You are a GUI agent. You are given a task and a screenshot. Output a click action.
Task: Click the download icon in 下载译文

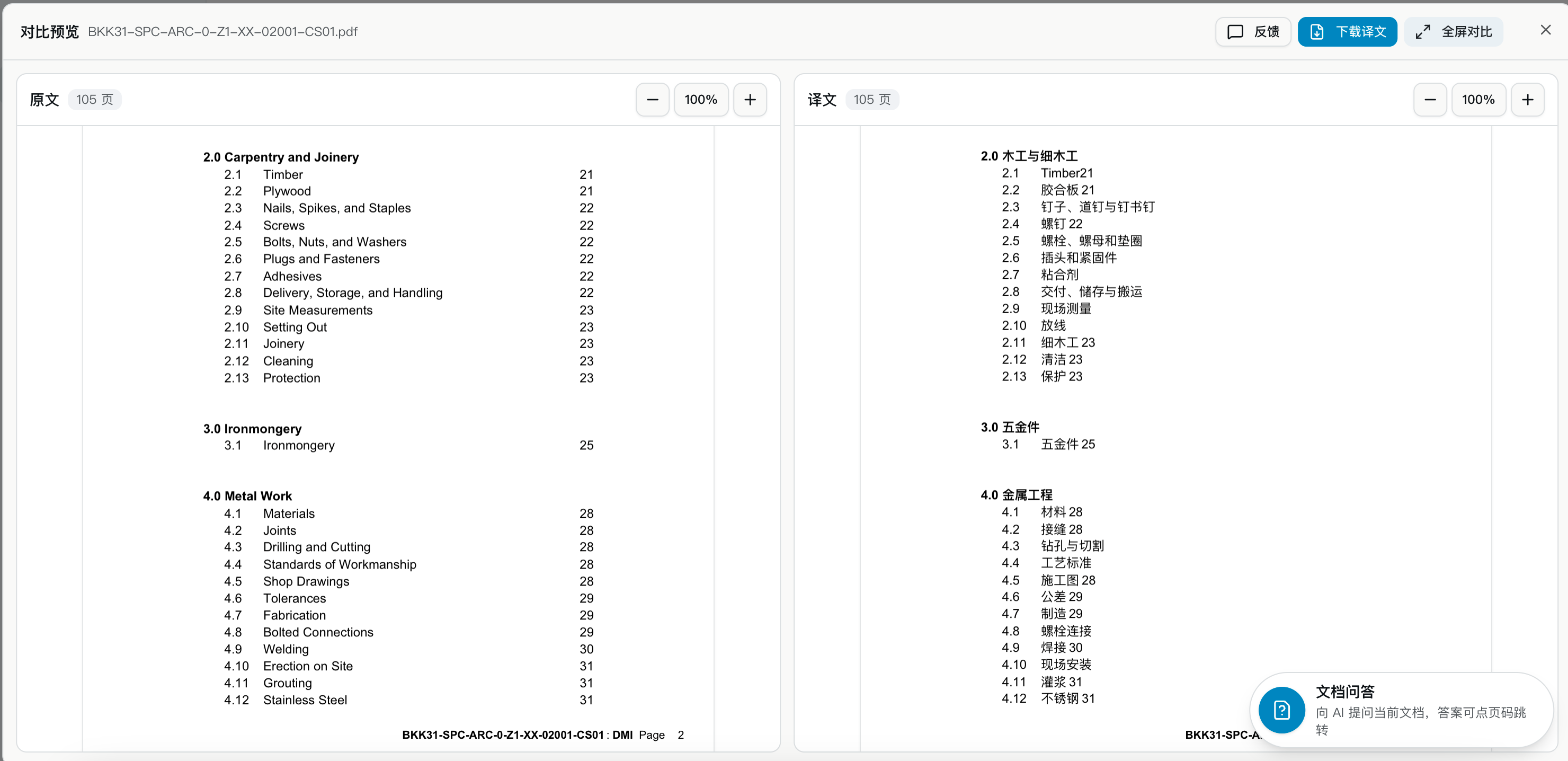1316,32
